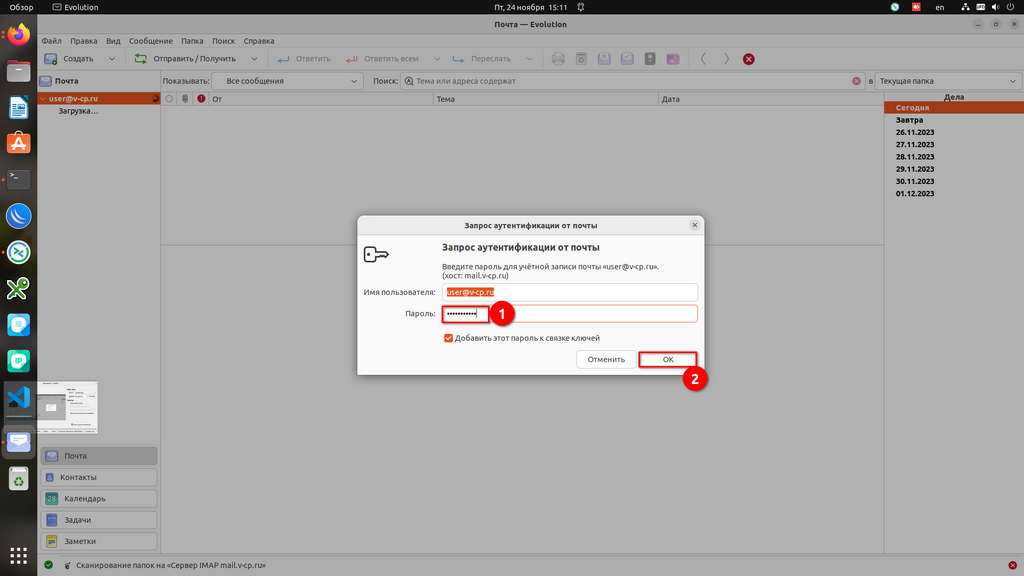
Task: Open Visual Studio Code from the dock
Action: coord(19,397)
